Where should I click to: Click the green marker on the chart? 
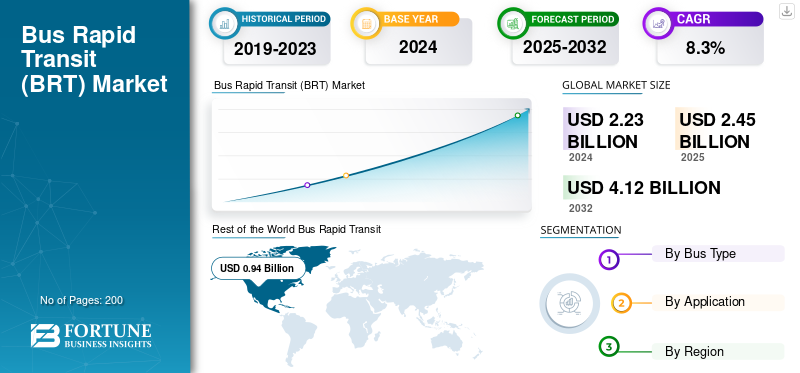(x=517, y=115)
